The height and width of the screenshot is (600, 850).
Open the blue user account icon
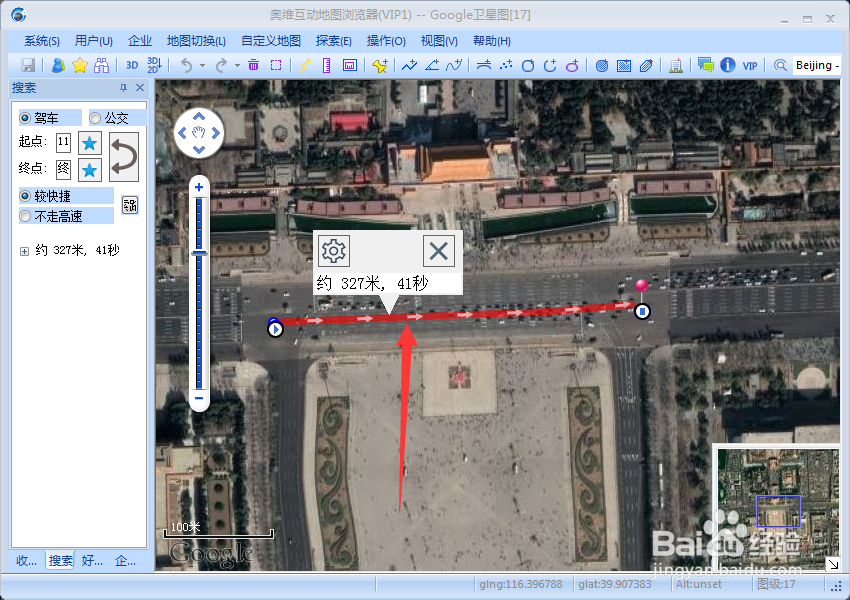(x=58, y=66)
